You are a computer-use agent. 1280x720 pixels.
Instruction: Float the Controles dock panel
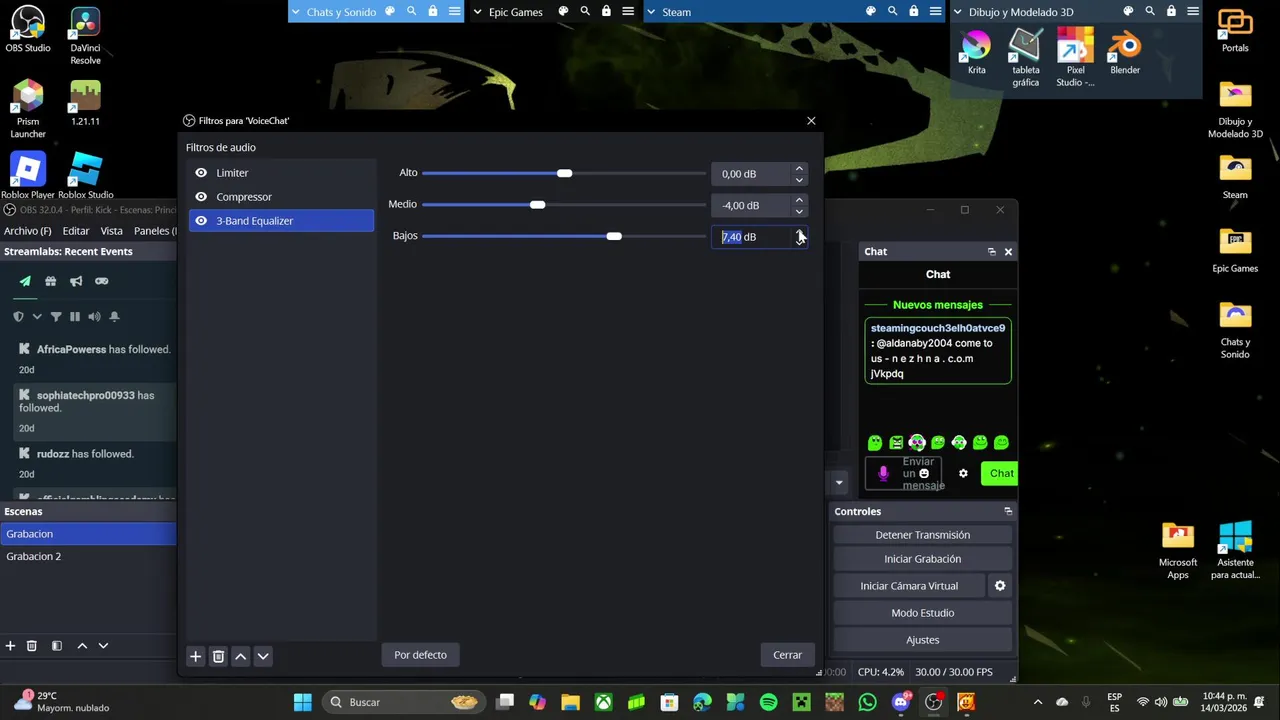click(x=1008, y=511)
